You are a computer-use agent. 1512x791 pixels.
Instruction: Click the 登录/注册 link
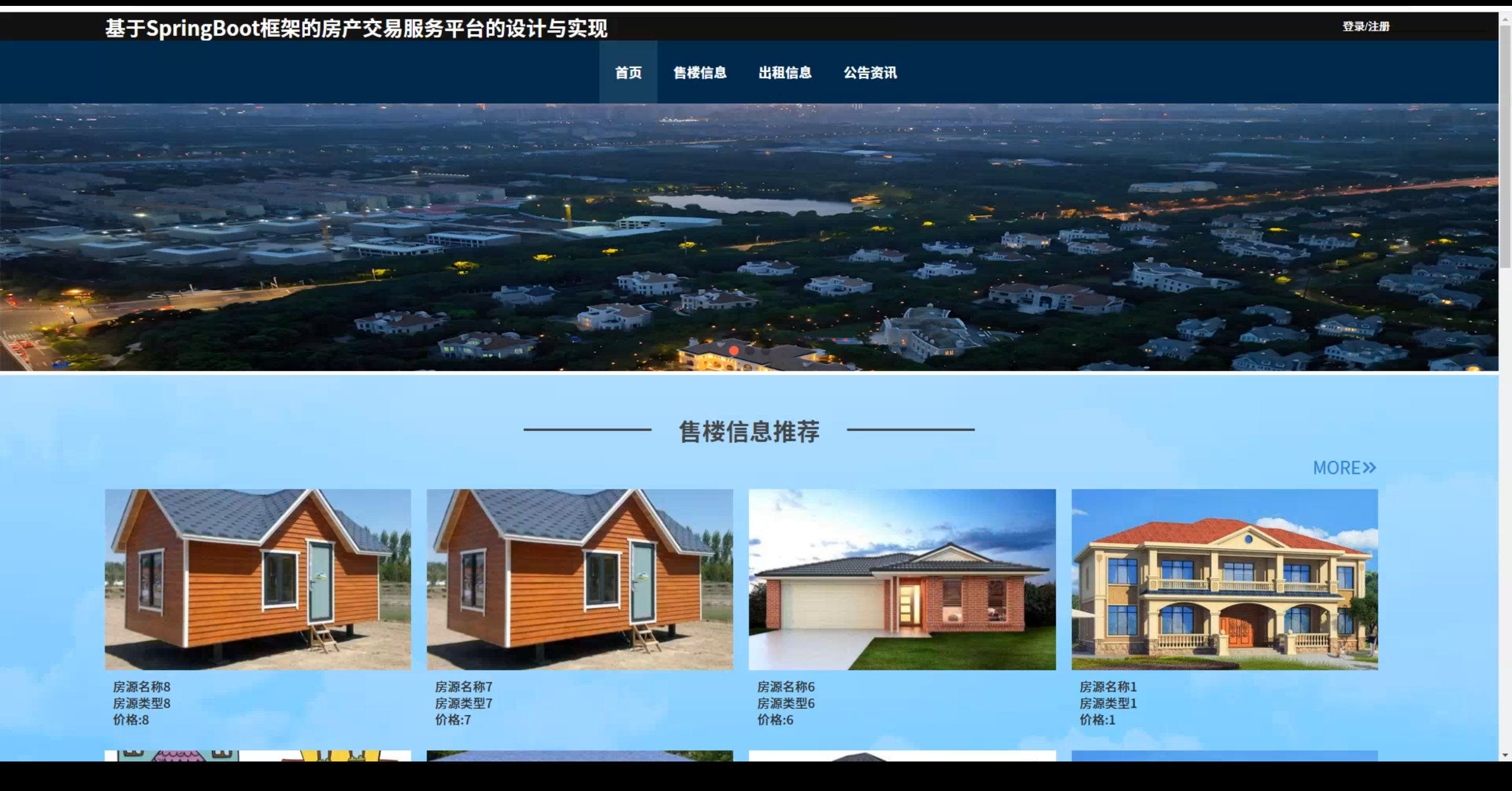point(1366,27)
